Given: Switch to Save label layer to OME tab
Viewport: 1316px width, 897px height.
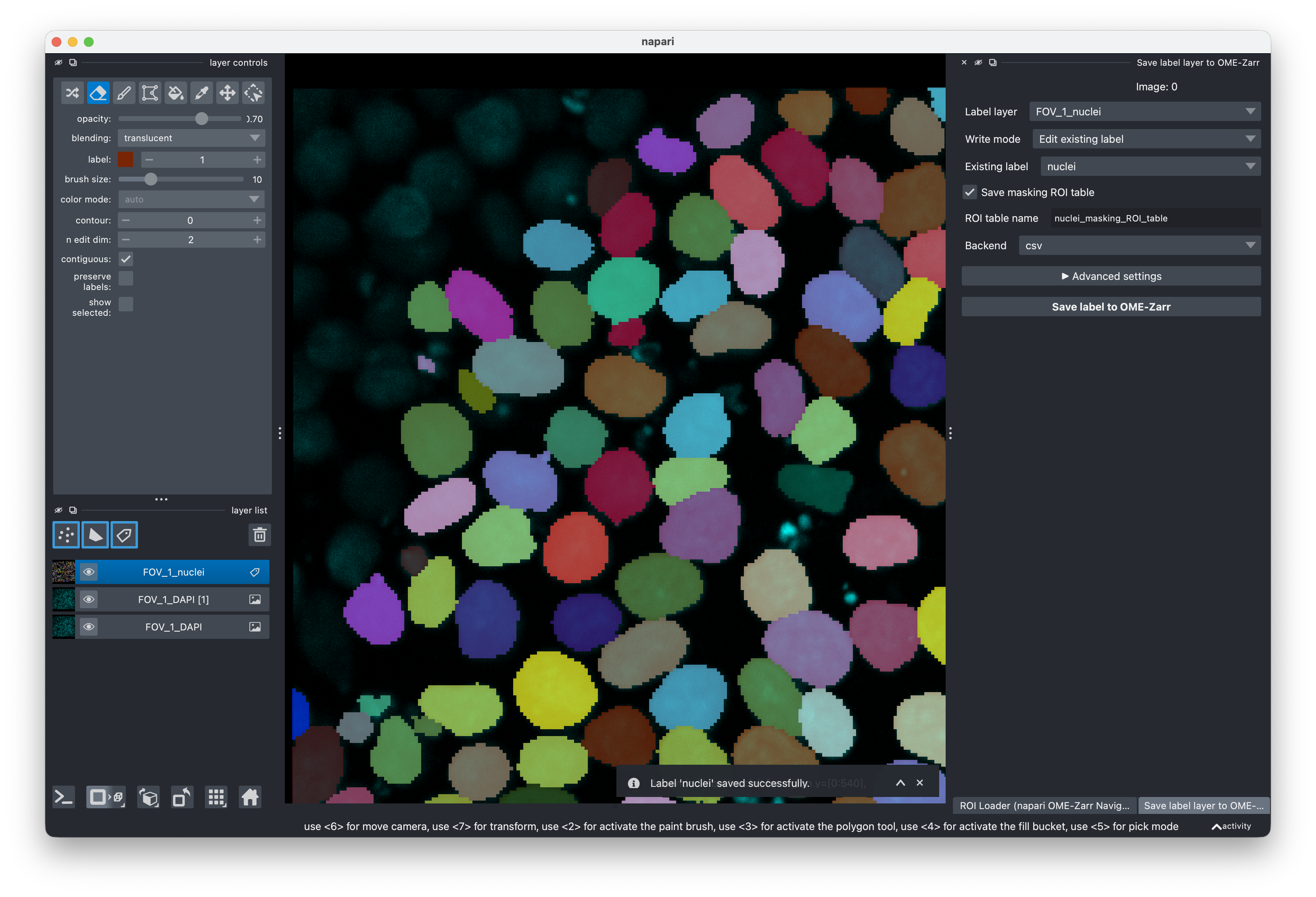Looking at the screenshot, I should [1203, 805].
